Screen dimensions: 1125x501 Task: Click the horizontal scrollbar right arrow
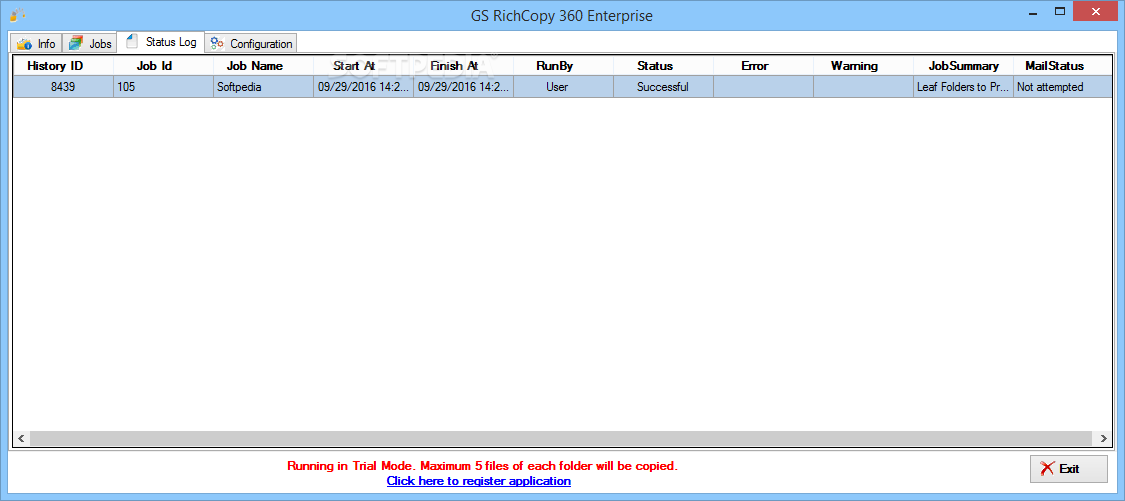click(x=1103, y=438)
